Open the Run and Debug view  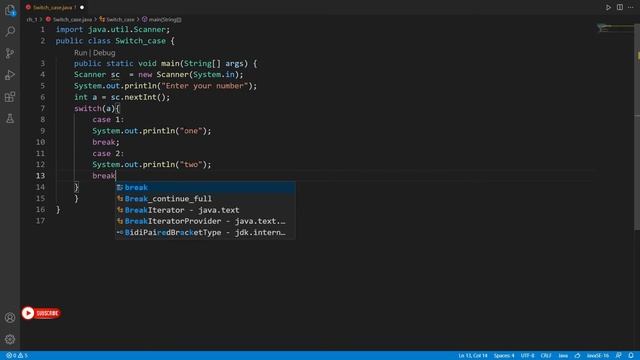pyautogui.click(x=10, y=75)
